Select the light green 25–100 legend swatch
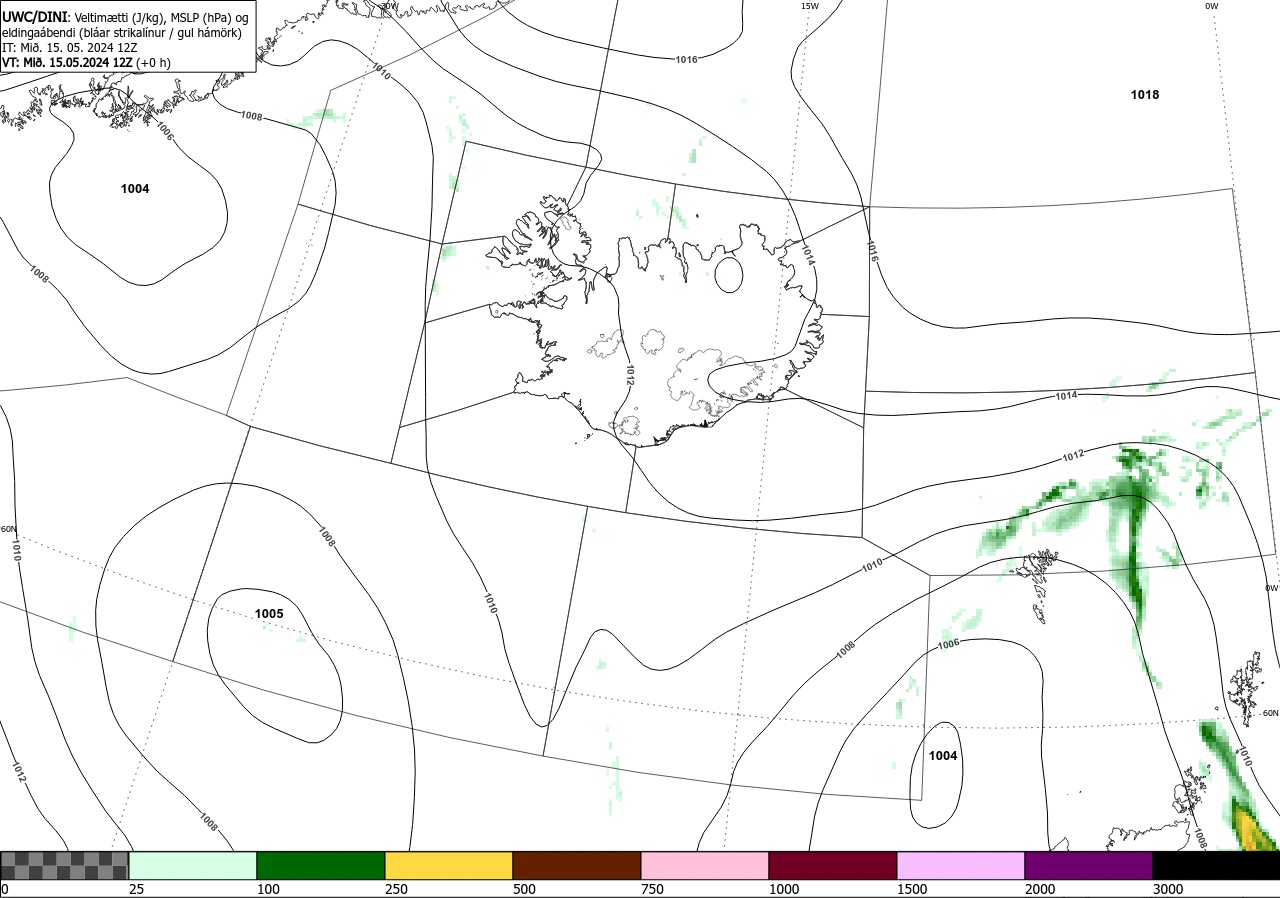This screenshot has height=898, width=1280. coord(193,865)
